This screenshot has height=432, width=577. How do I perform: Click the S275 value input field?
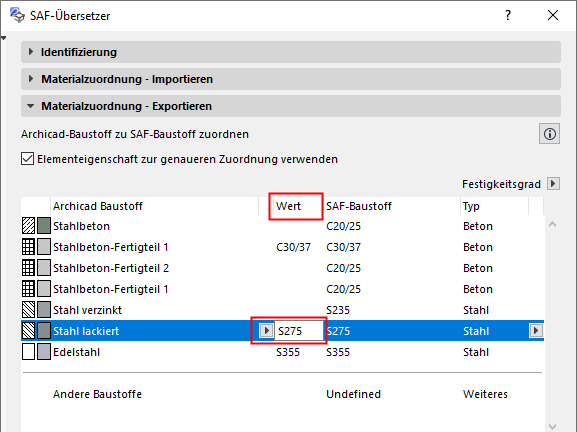299,331
